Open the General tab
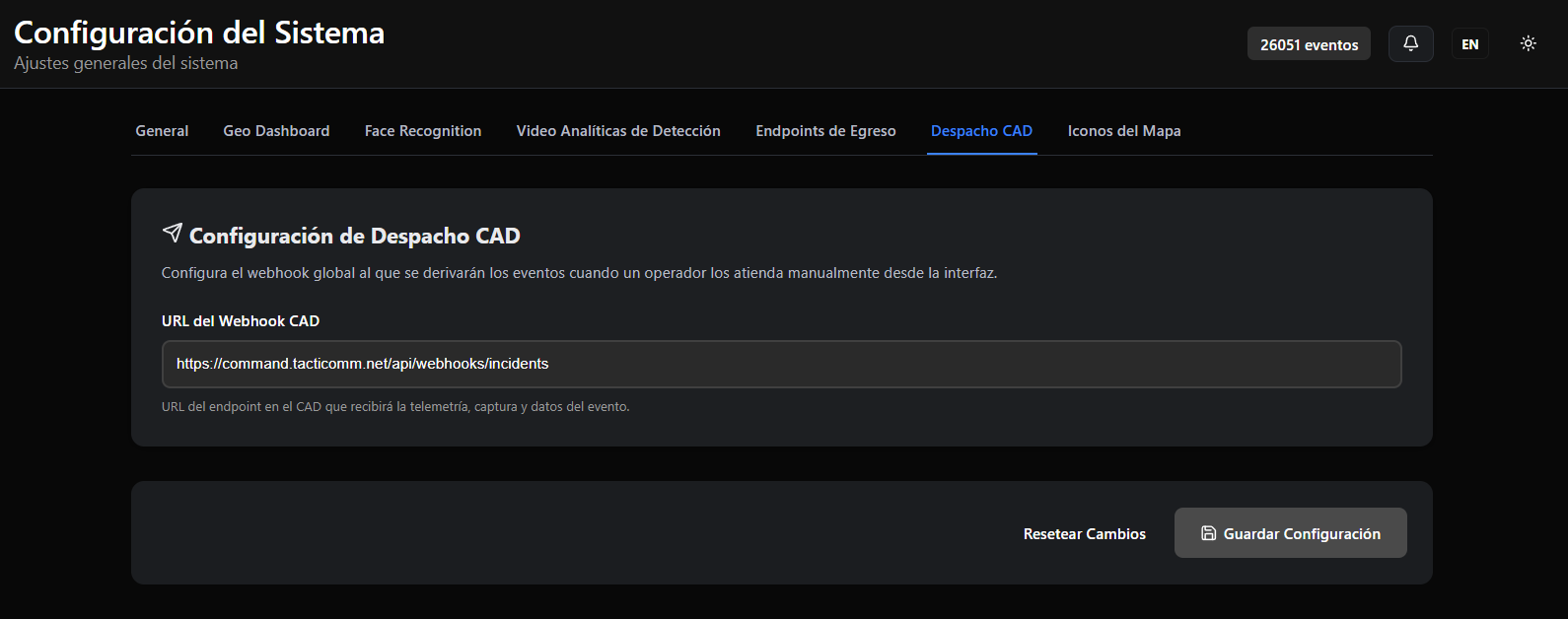 pyautogui.click(x=162, y=131)
